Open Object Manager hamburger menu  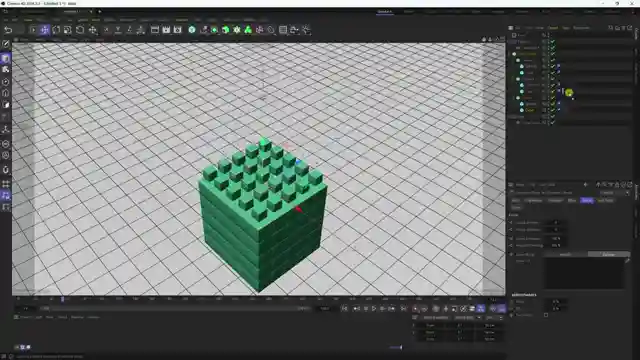[511, 28]
